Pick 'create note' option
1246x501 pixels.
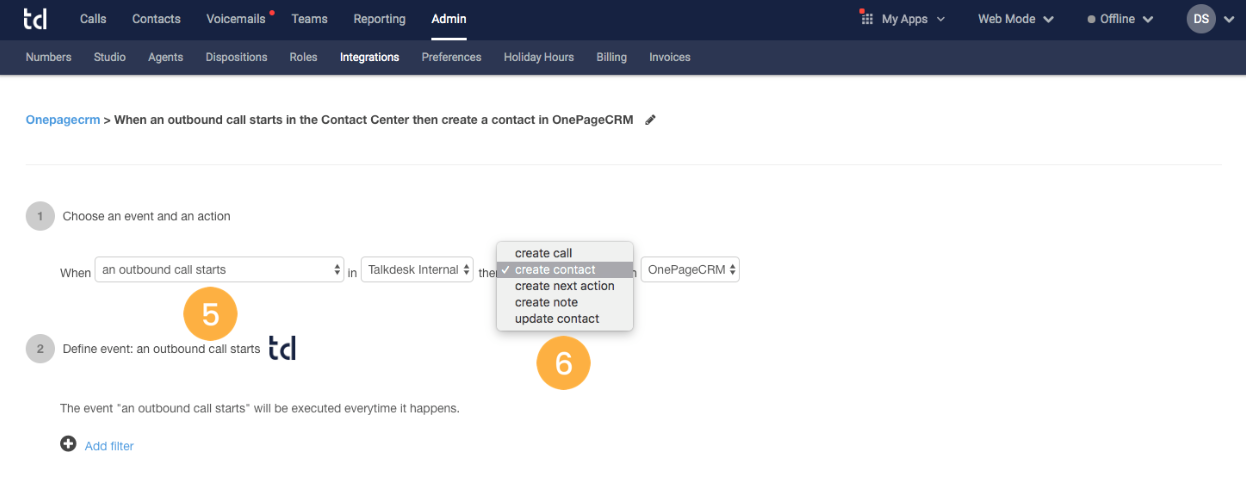click(x=565, y=302)
